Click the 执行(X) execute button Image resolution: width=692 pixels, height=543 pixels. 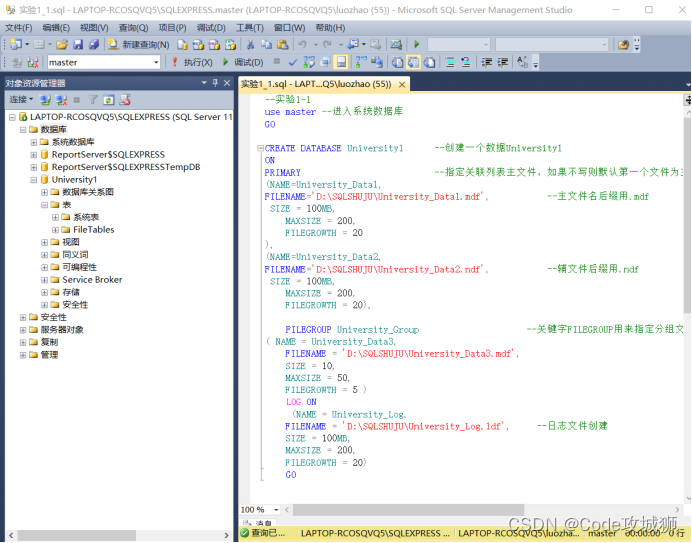[192, 62]
